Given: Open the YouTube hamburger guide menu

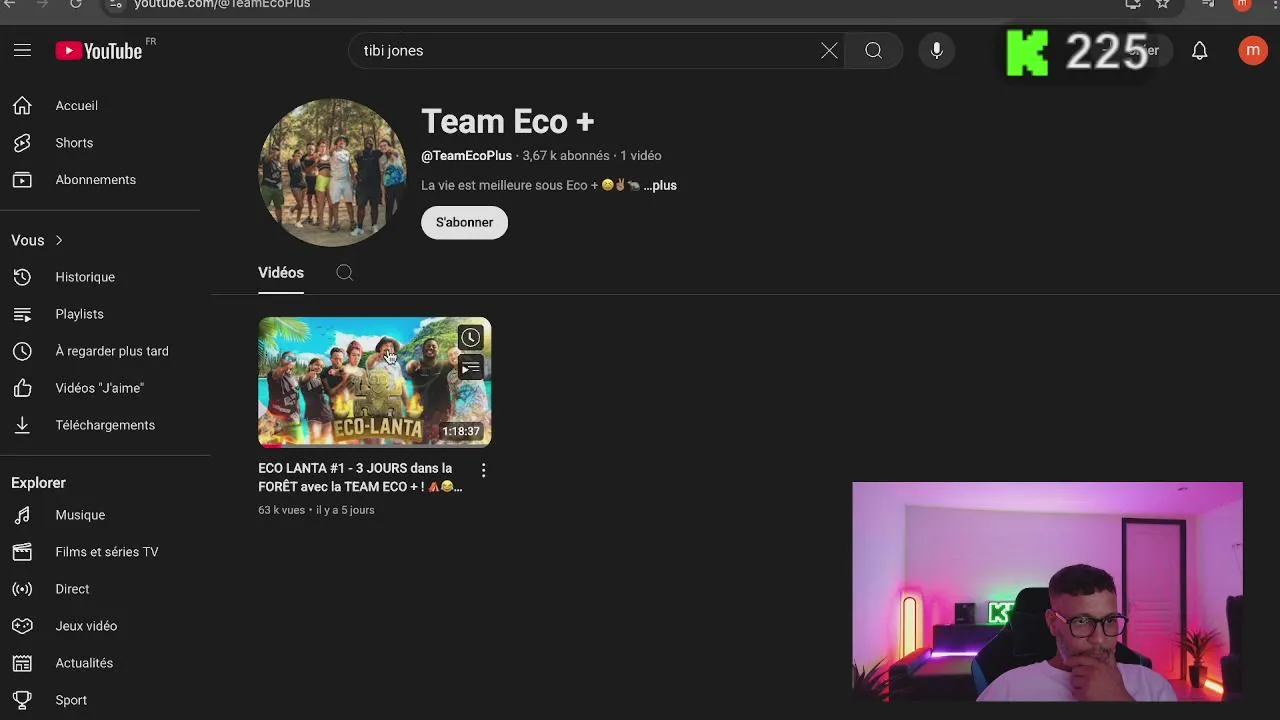Looking at the screenshot, I should tap(22, 50).
